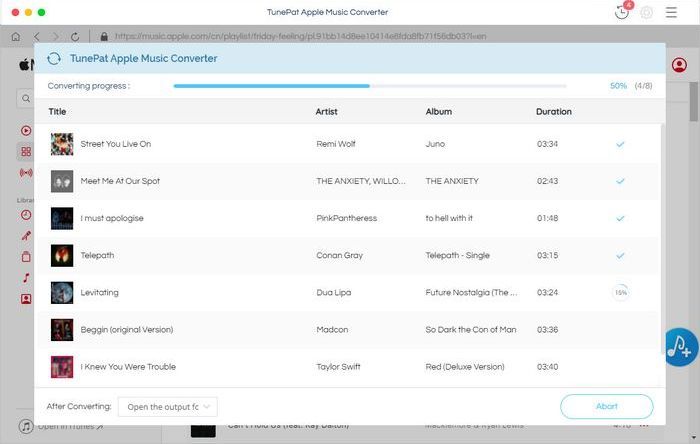Click the Levitating album art thumbnail

point(62,292)
